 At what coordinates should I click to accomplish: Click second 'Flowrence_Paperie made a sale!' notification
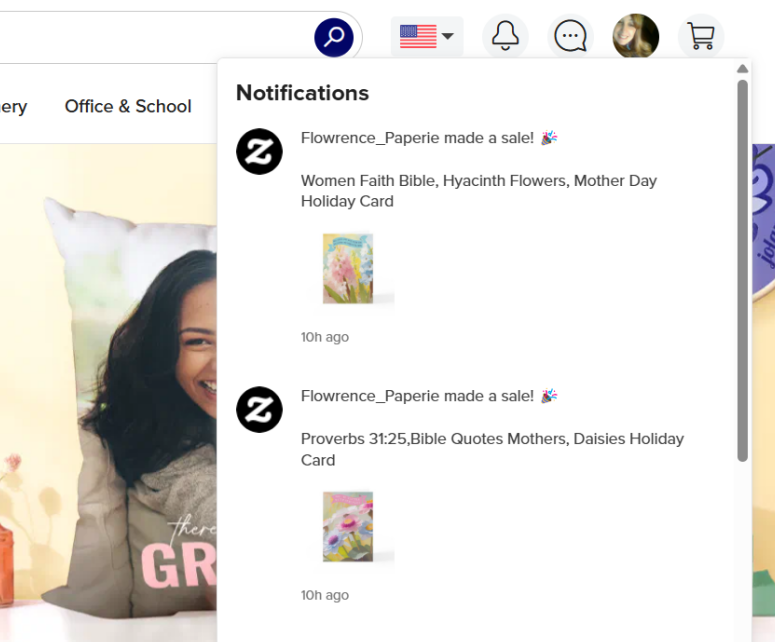tap(417, 396)
